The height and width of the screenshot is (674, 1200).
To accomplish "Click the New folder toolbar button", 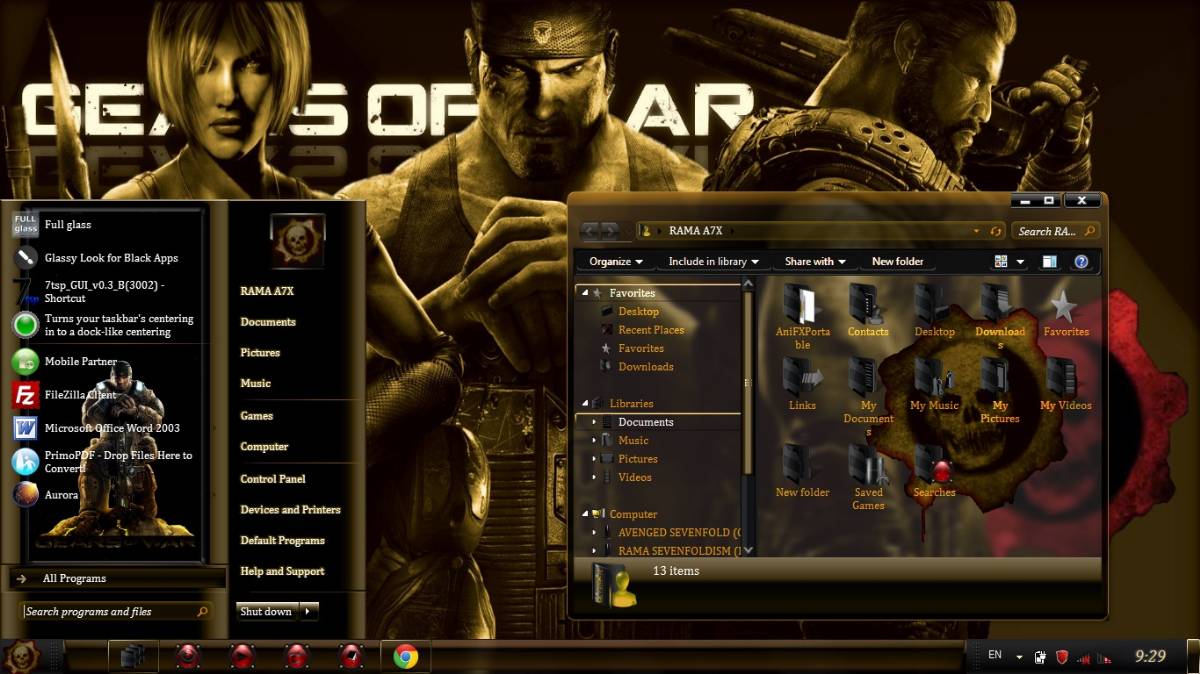I will pos(897,261).
